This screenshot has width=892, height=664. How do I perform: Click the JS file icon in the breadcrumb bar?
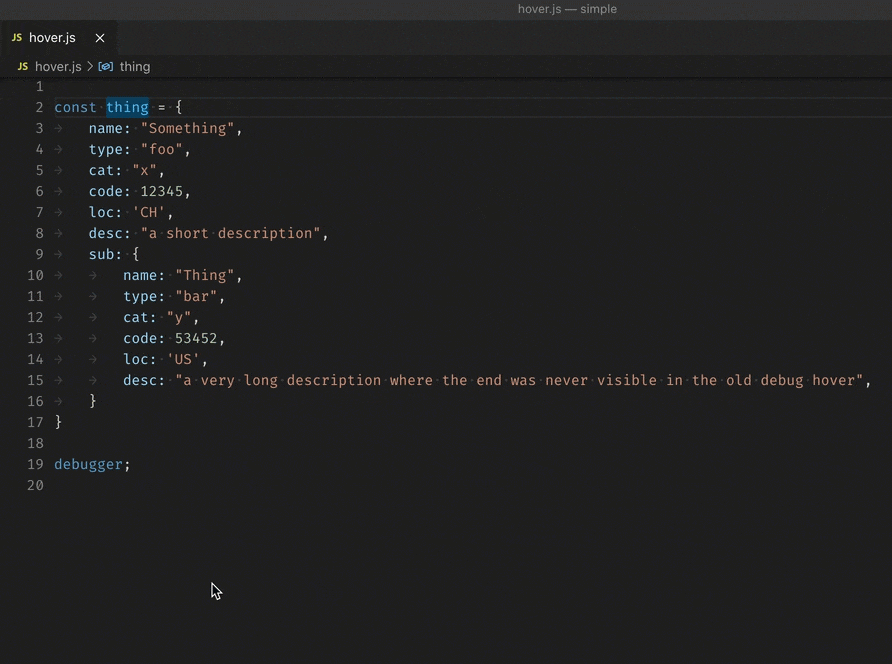click(22, 66)
